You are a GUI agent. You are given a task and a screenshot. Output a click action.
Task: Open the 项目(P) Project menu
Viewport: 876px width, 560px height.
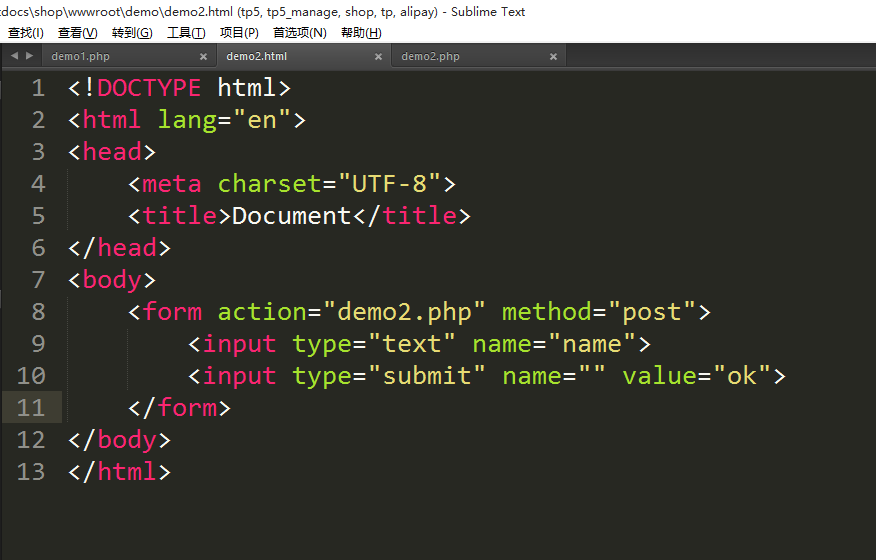coord(239,33)
